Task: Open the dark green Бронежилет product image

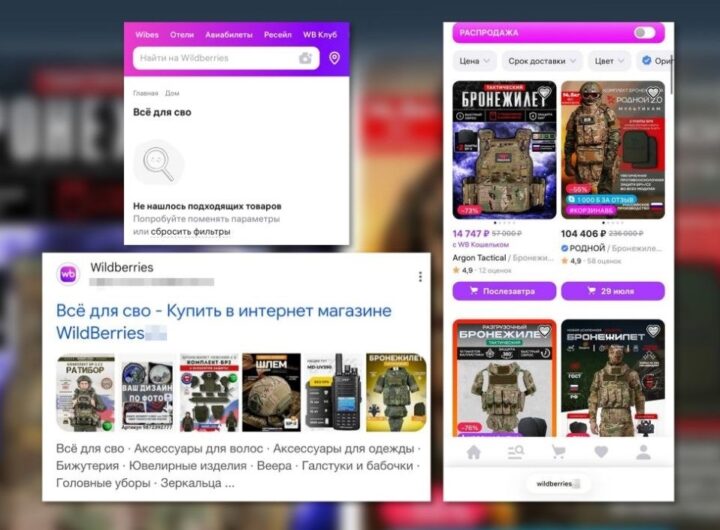Action: pos(613,378)
